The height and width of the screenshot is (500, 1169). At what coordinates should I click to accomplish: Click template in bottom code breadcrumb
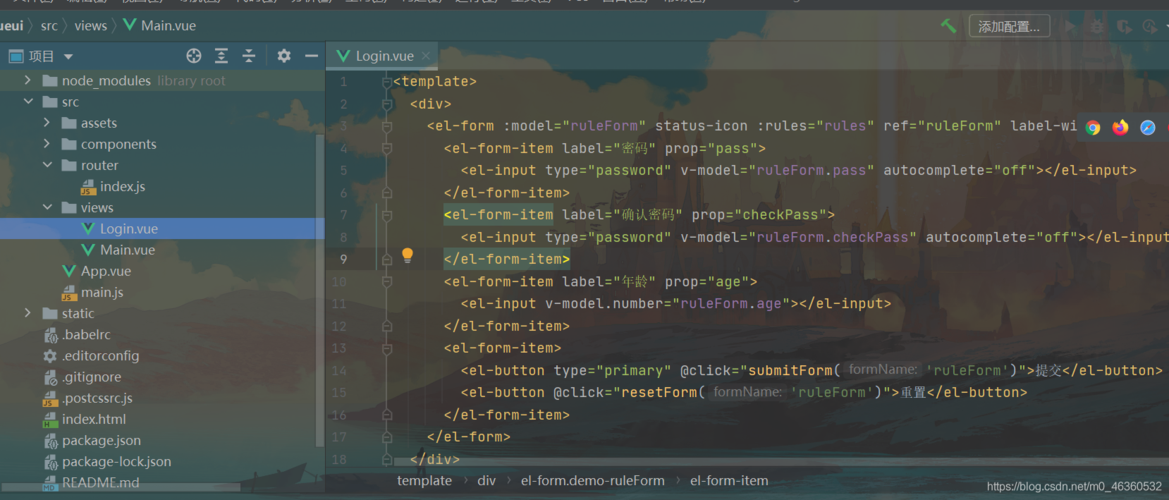tap(424, 481)
